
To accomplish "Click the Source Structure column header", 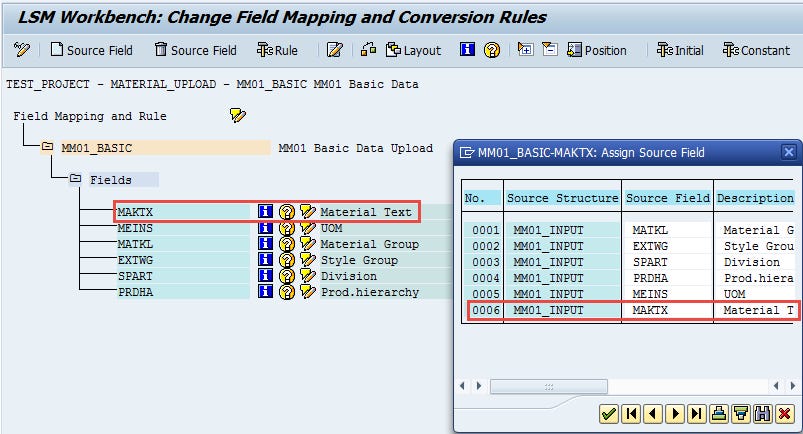I will [562, 198].
